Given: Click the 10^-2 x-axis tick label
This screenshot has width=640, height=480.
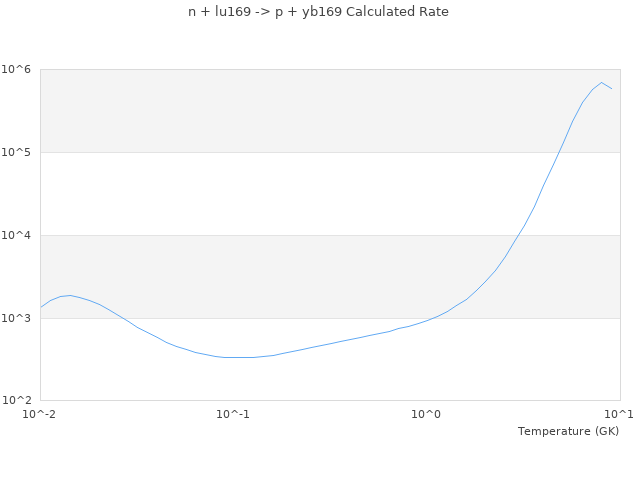Looking at the screenshot, I should 40,414.
